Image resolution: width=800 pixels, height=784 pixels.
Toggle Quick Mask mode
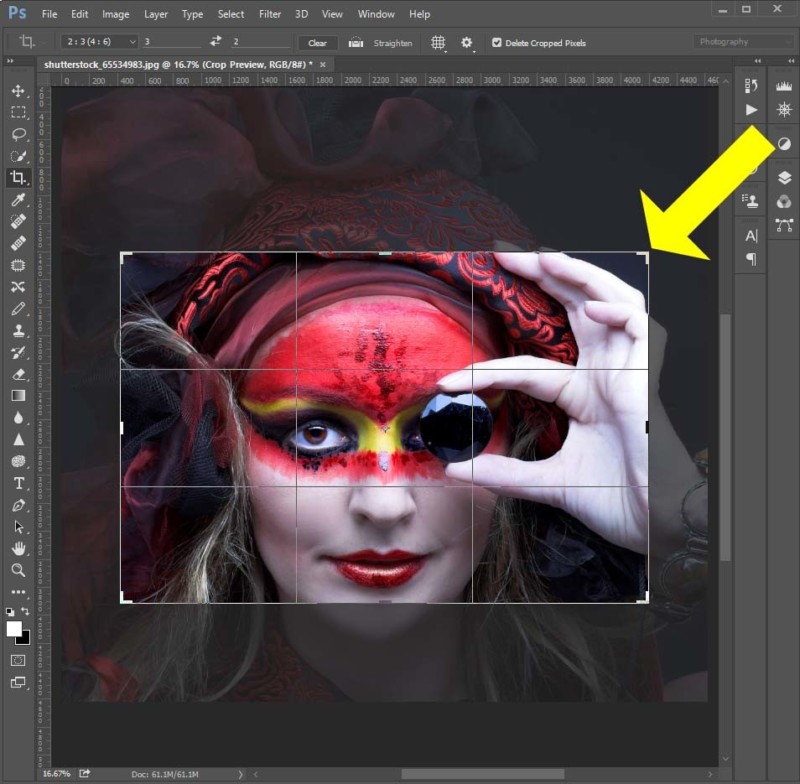[x=18, y=660]
